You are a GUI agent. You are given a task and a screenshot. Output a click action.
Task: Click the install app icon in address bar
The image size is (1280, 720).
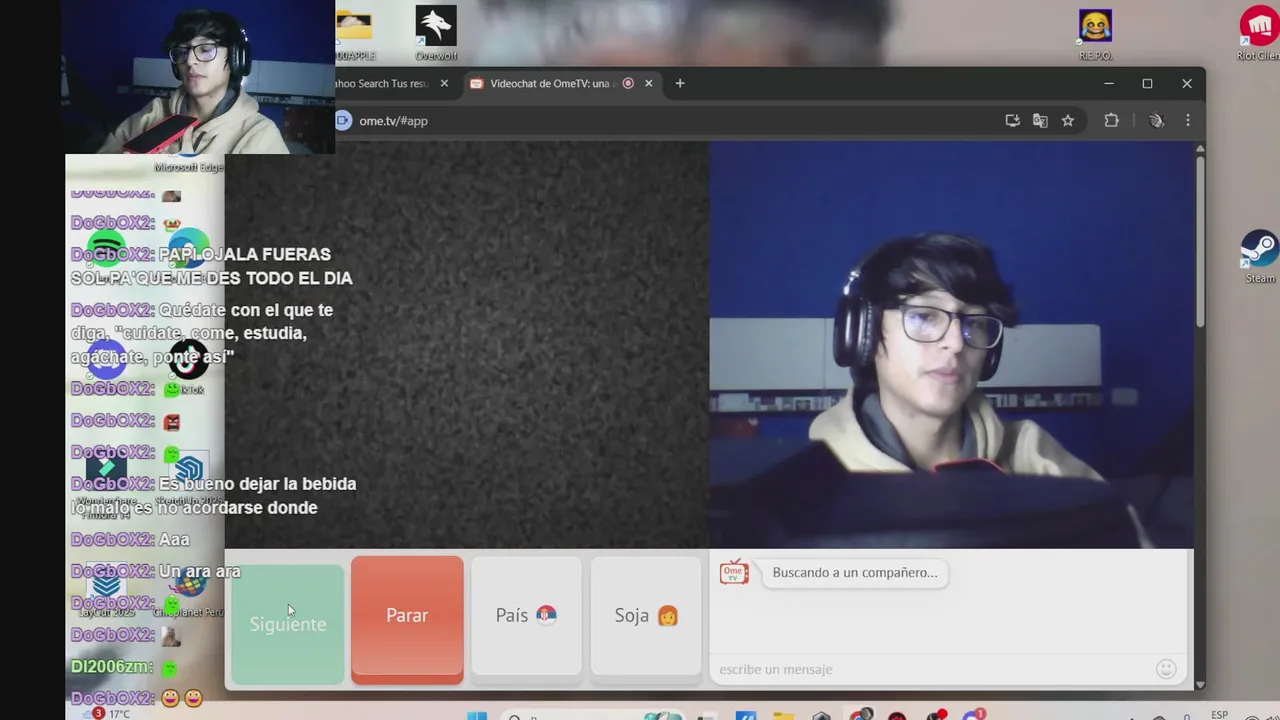pyautogui.click(x=1012, y=120)
